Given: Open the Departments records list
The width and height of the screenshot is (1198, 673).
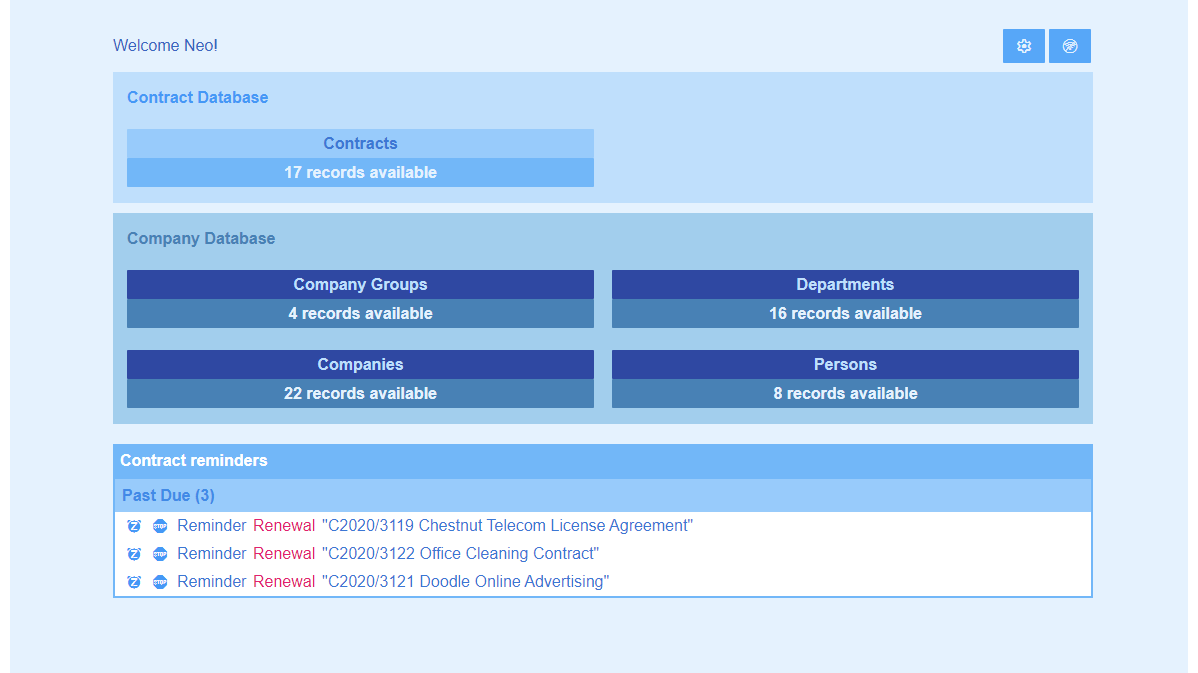Looking at the screenshot, I should 845,284.
